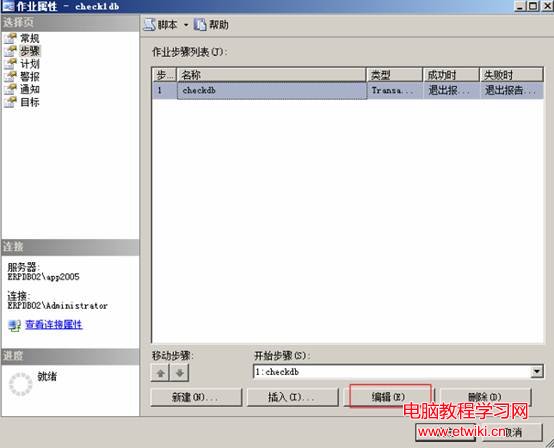Click the 开始步骤 dropdown arrow
Image resolution: width=554 pixels, height=448 pixels.
[537, 371]
